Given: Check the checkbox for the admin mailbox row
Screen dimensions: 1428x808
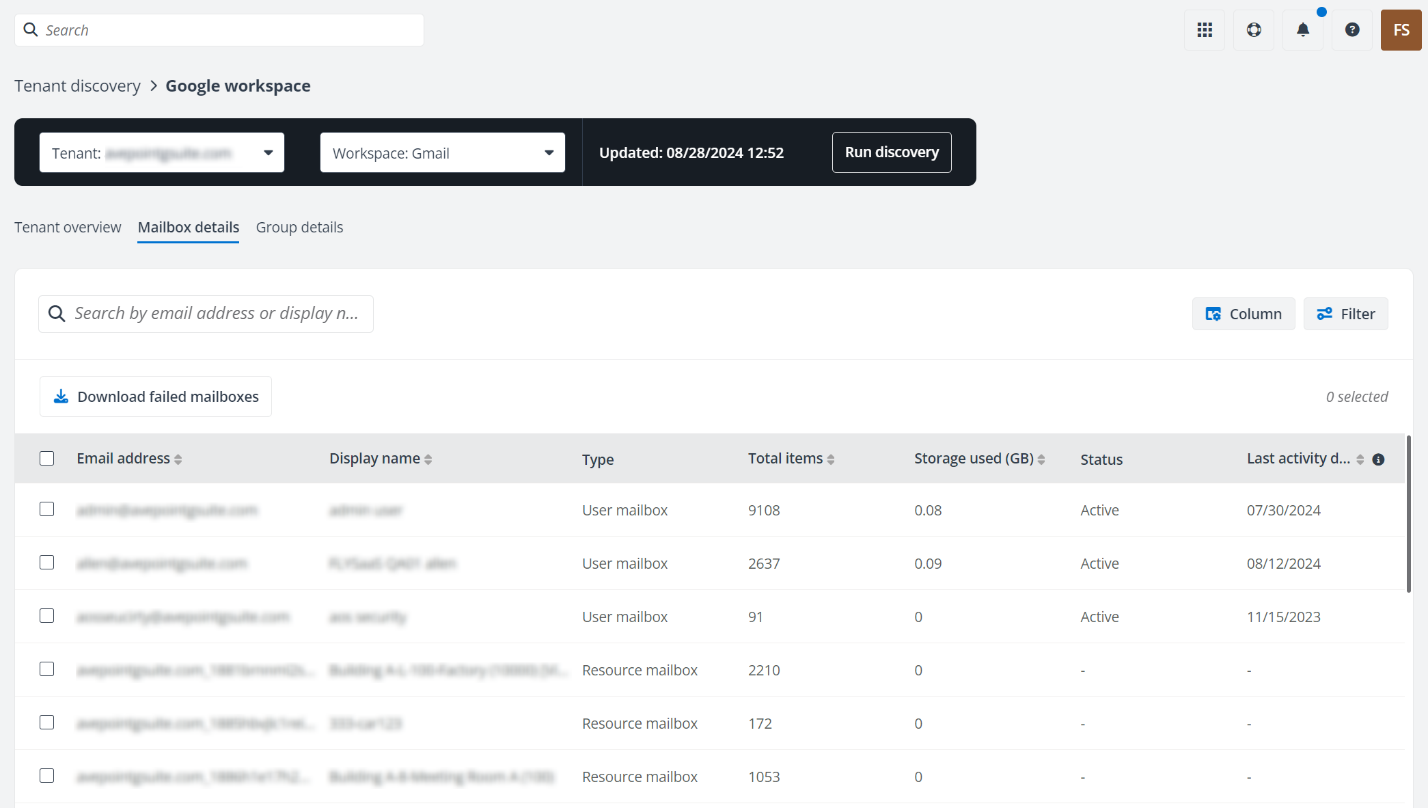Looking at the screenshot, I should [46, 509].
